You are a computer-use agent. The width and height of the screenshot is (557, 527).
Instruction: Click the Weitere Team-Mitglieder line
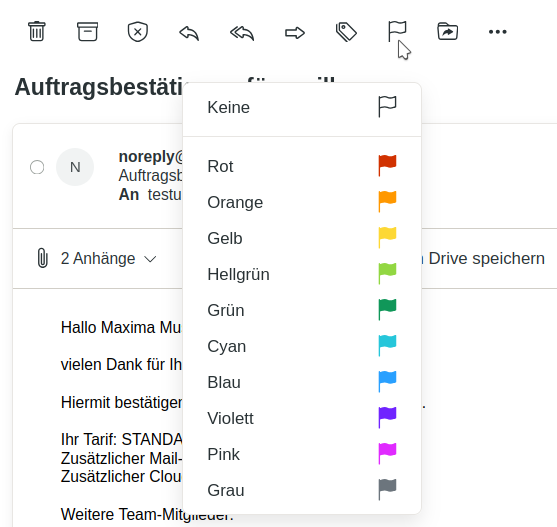pos(147,514)
